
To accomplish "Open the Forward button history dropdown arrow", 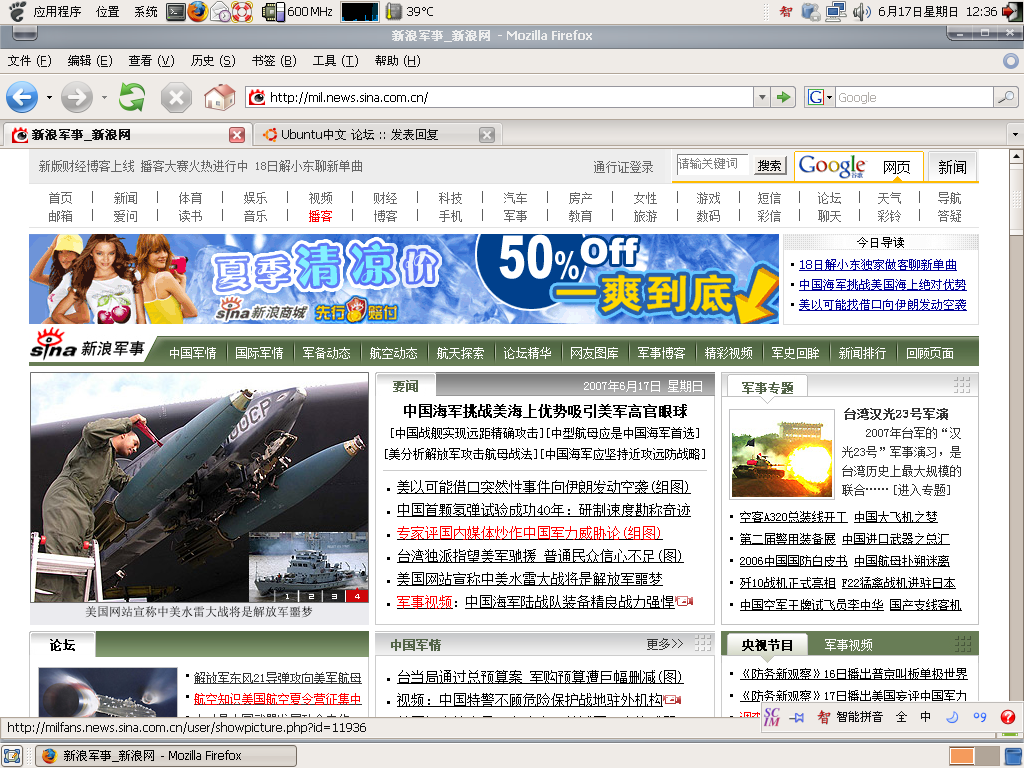I will (x=104, y=98).
